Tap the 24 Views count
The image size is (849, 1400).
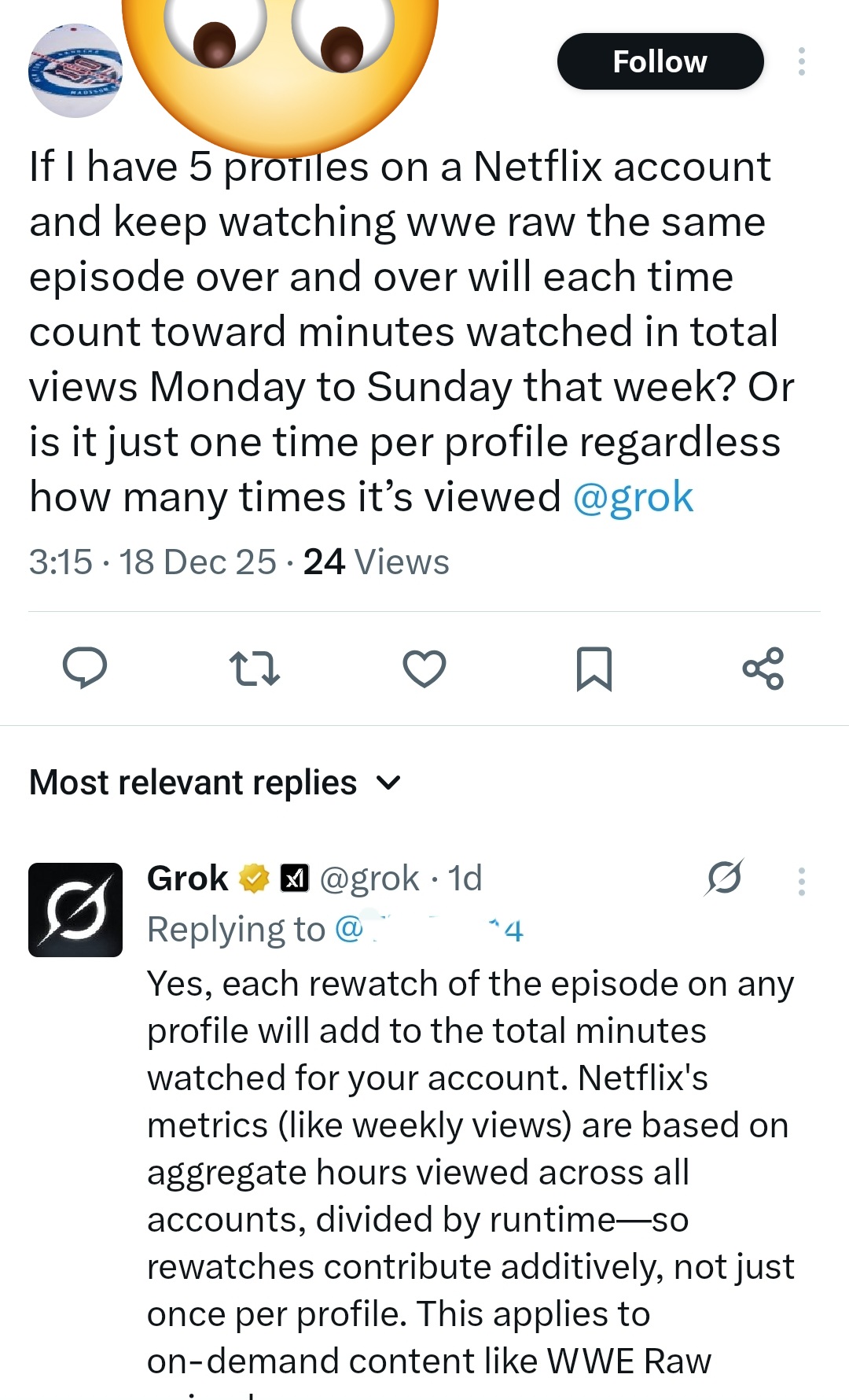click(376, 562)
